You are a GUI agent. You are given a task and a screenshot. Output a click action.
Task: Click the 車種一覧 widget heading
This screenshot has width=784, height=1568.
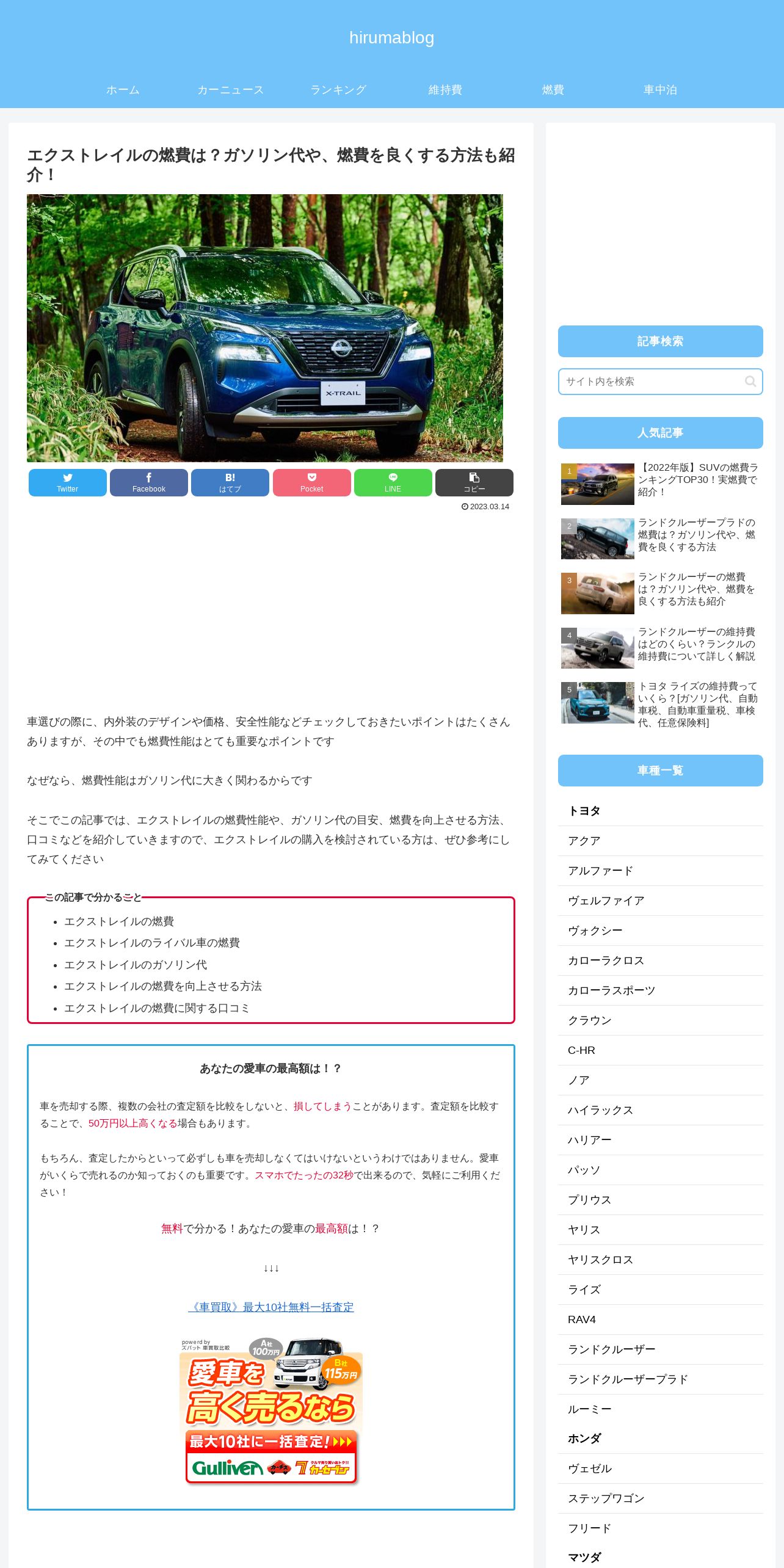(x=660, y=771)
